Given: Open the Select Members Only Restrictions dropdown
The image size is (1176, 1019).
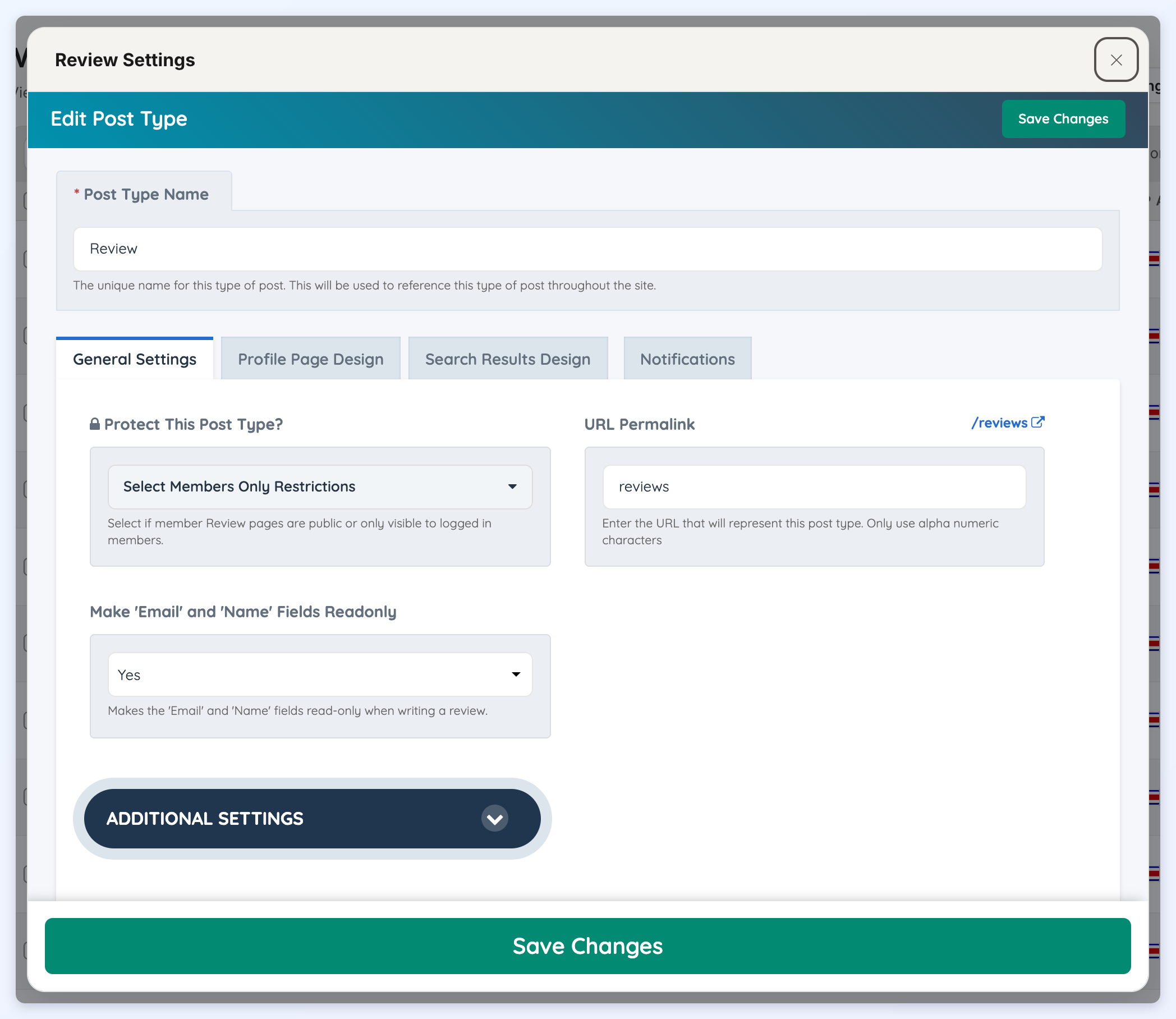Looking at the screenshot, I should [x=320, y=486].
